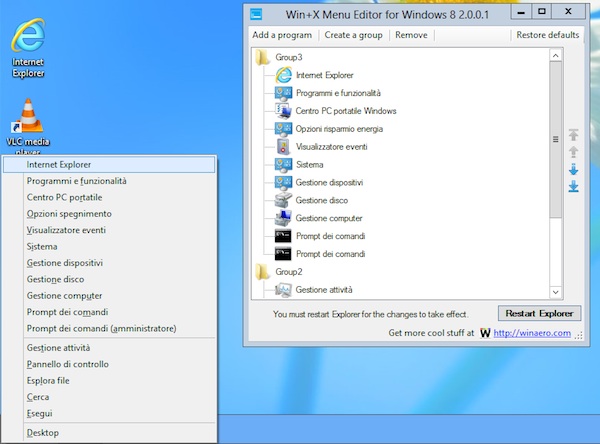Select Sistema text in the editor tree
The width and height of the screenshot is (600, 444).
pos(310,165)
